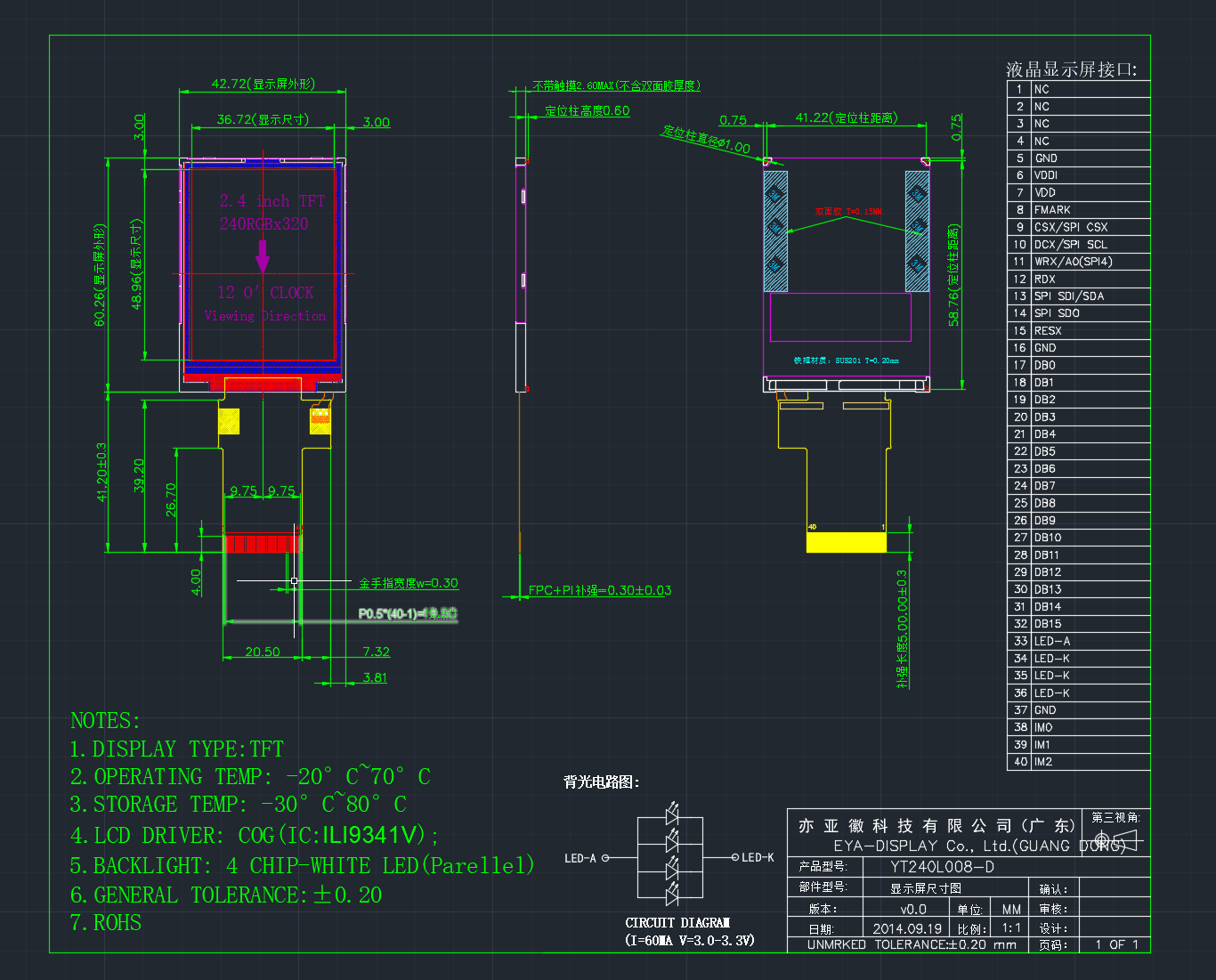Select the "1 OF 1" page number

point(1117,944)
